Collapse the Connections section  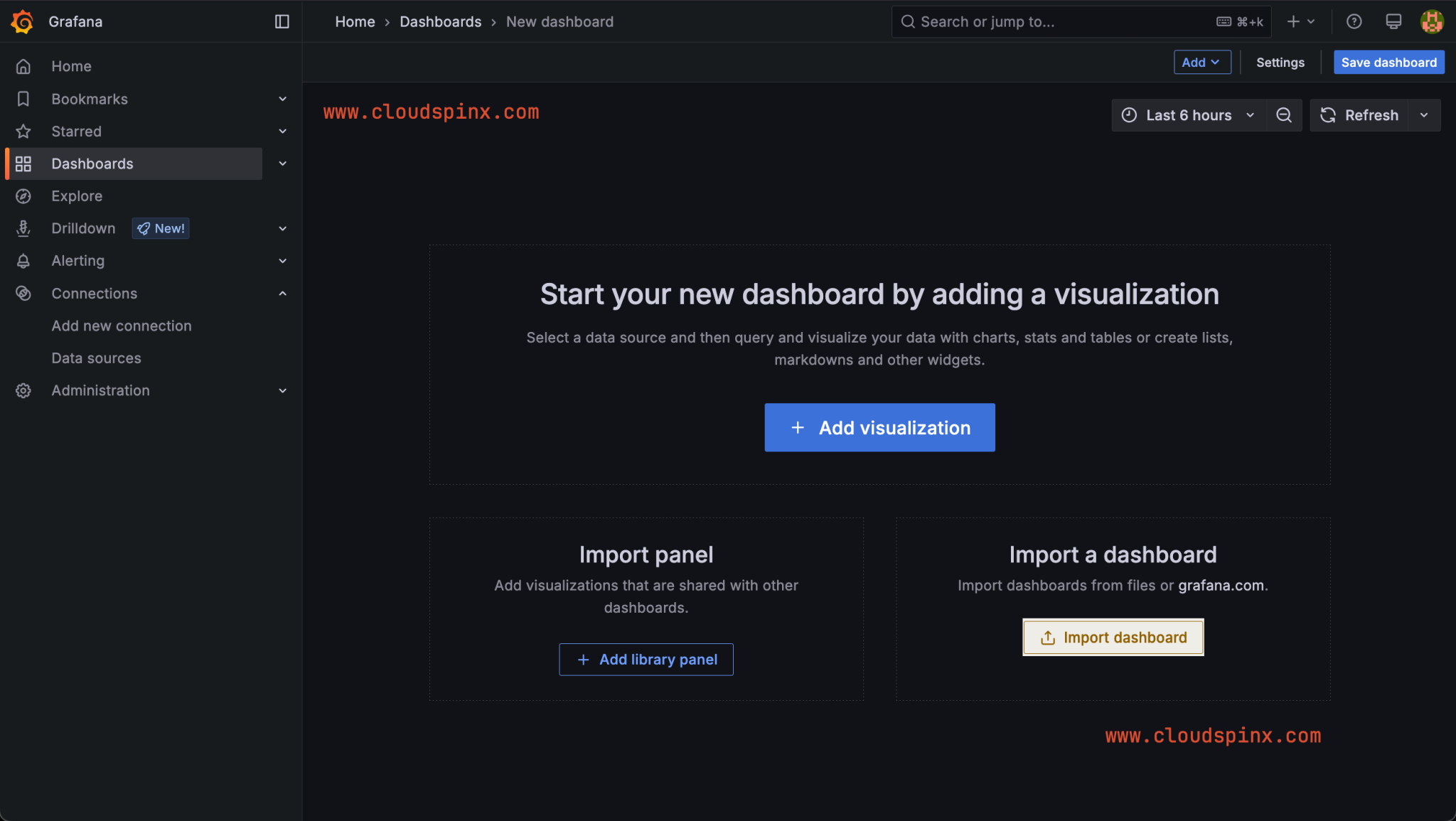point(282,293)
